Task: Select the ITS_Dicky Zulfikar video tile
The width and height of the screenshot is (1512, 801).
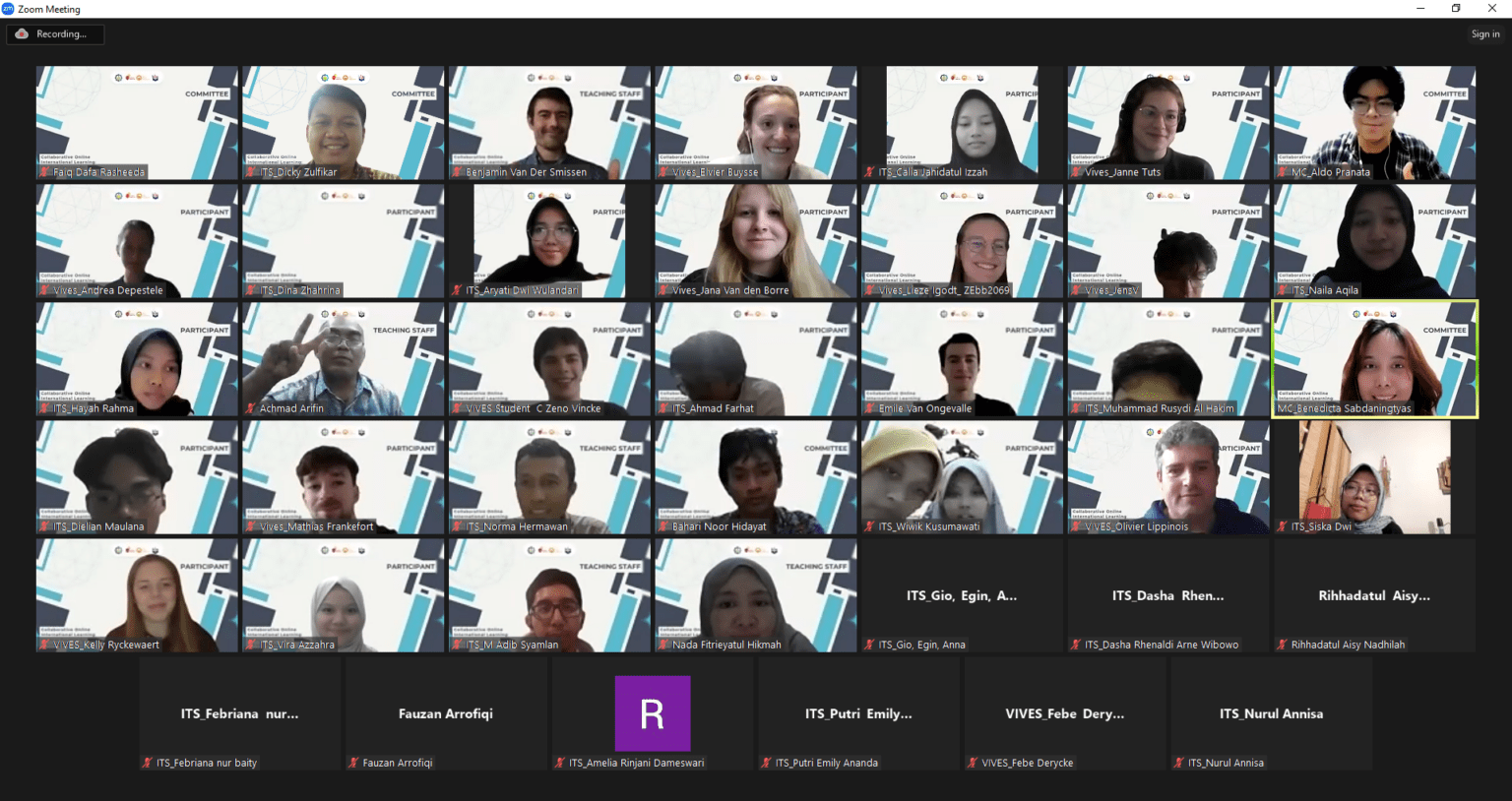Action: tap(343, 123)
